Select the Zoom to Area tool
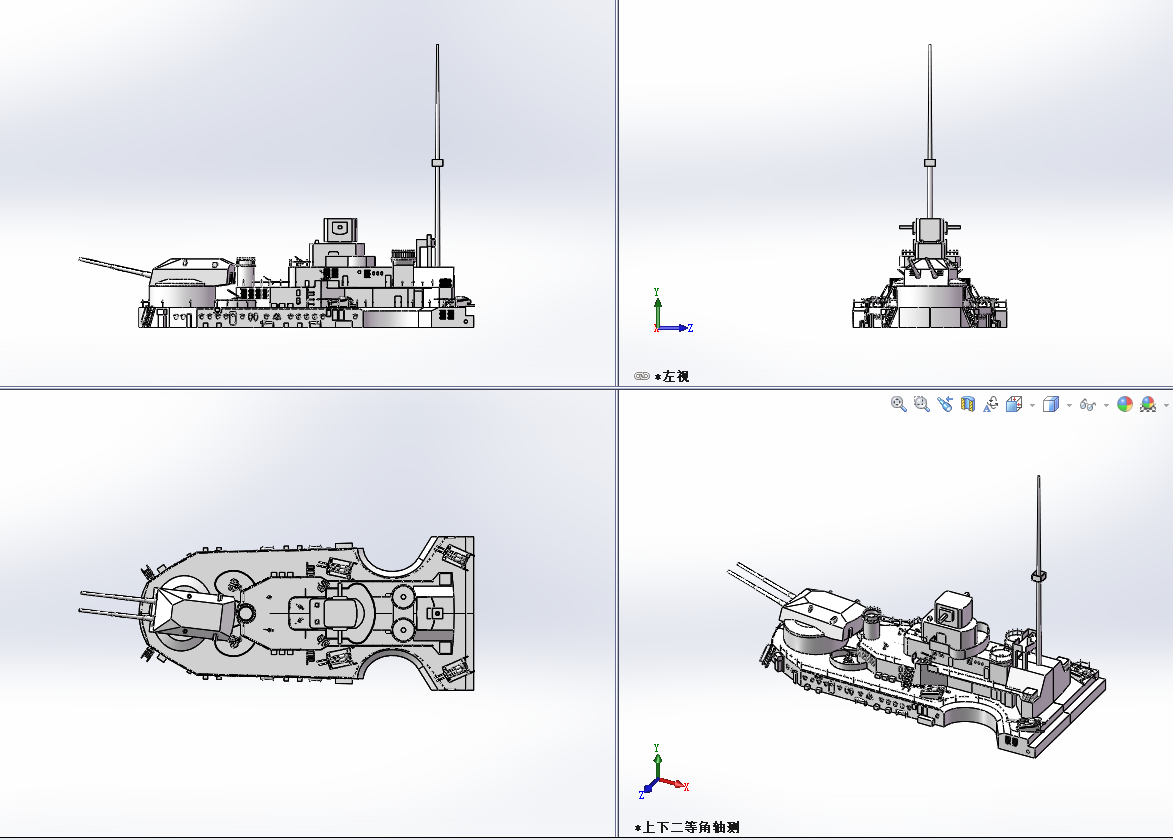The height and width of the screenshot is (840, 1173). click(x=922, y=405)
